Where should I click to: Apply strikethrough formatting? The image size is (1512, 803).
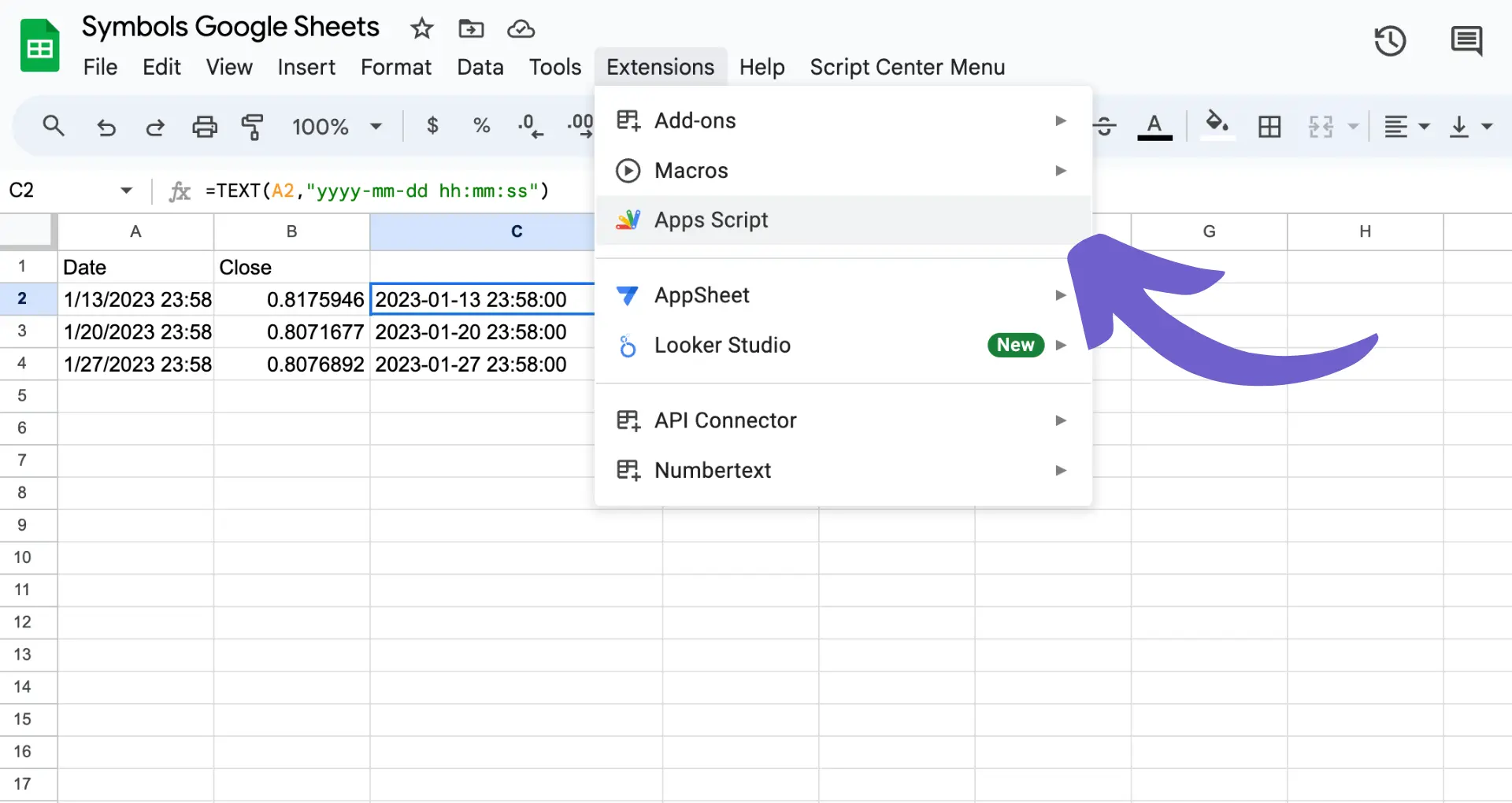tap(1105, 126)
